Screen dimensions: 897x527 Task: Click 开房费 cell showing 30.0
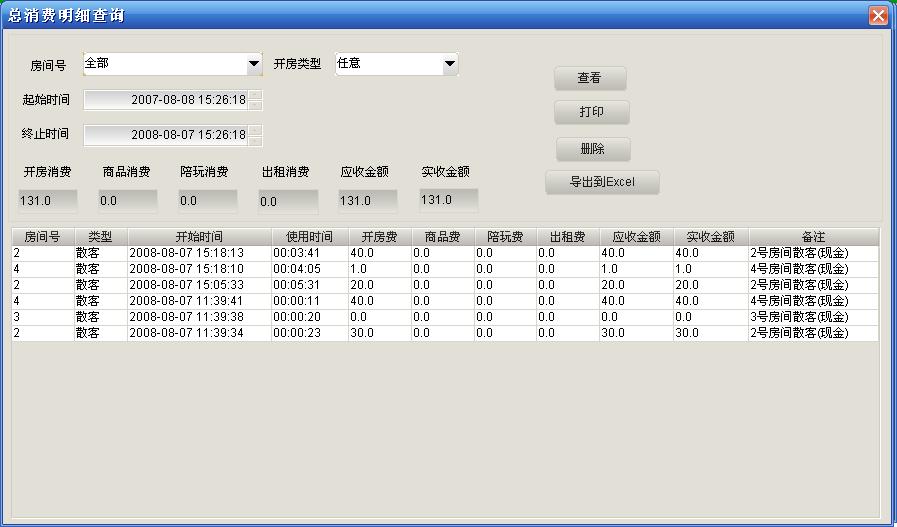[379, 333]
